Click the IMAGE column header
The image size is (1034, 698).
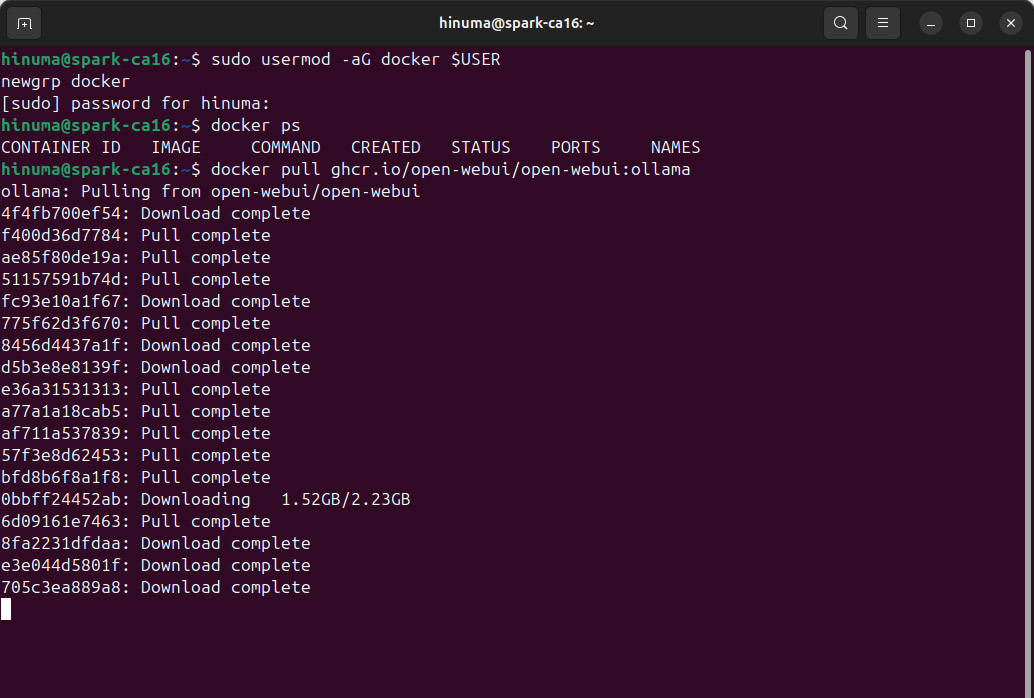tap(176, 147)
